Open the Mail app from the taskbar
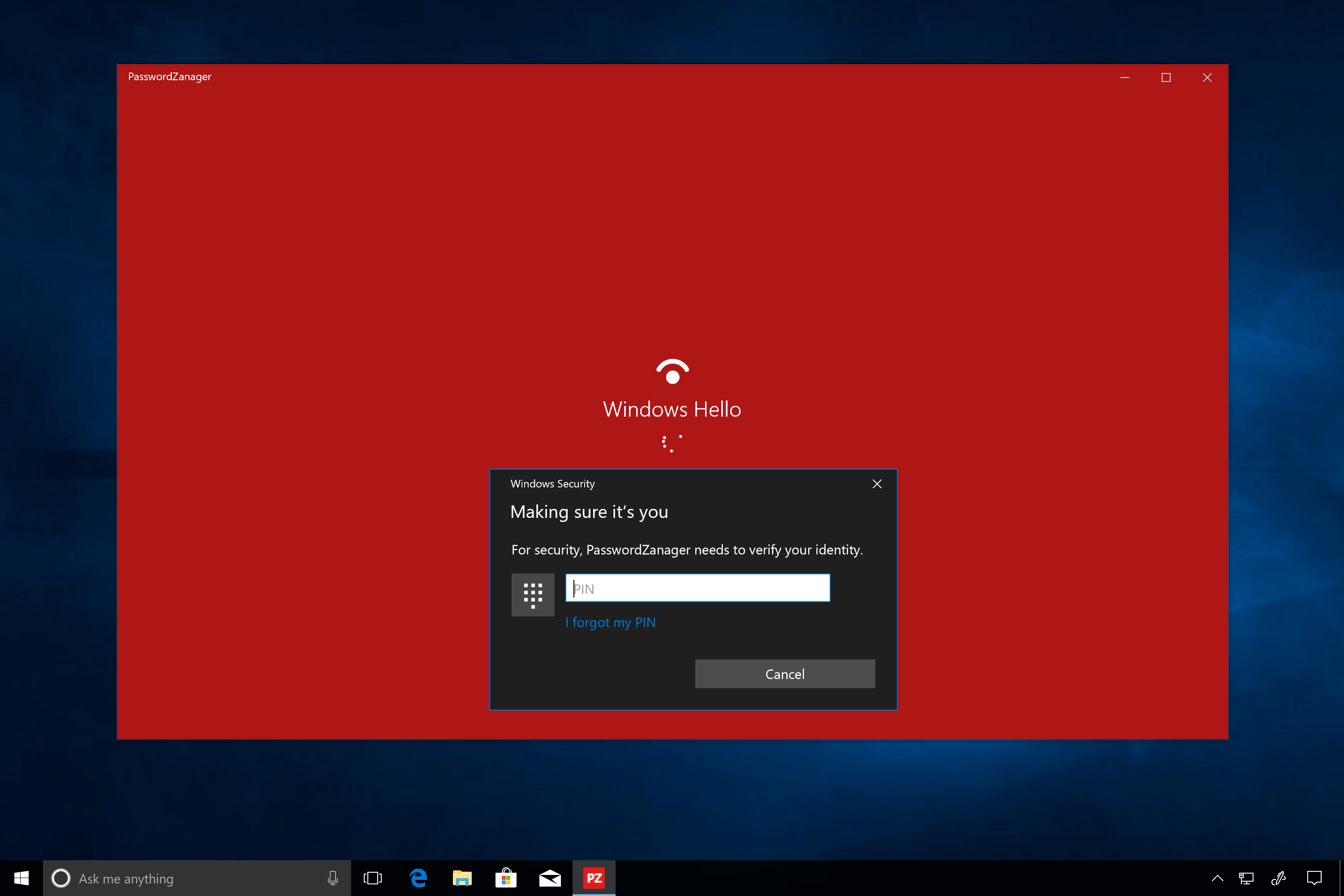This screenshot has height=896, width=1344. coord(550,878)
